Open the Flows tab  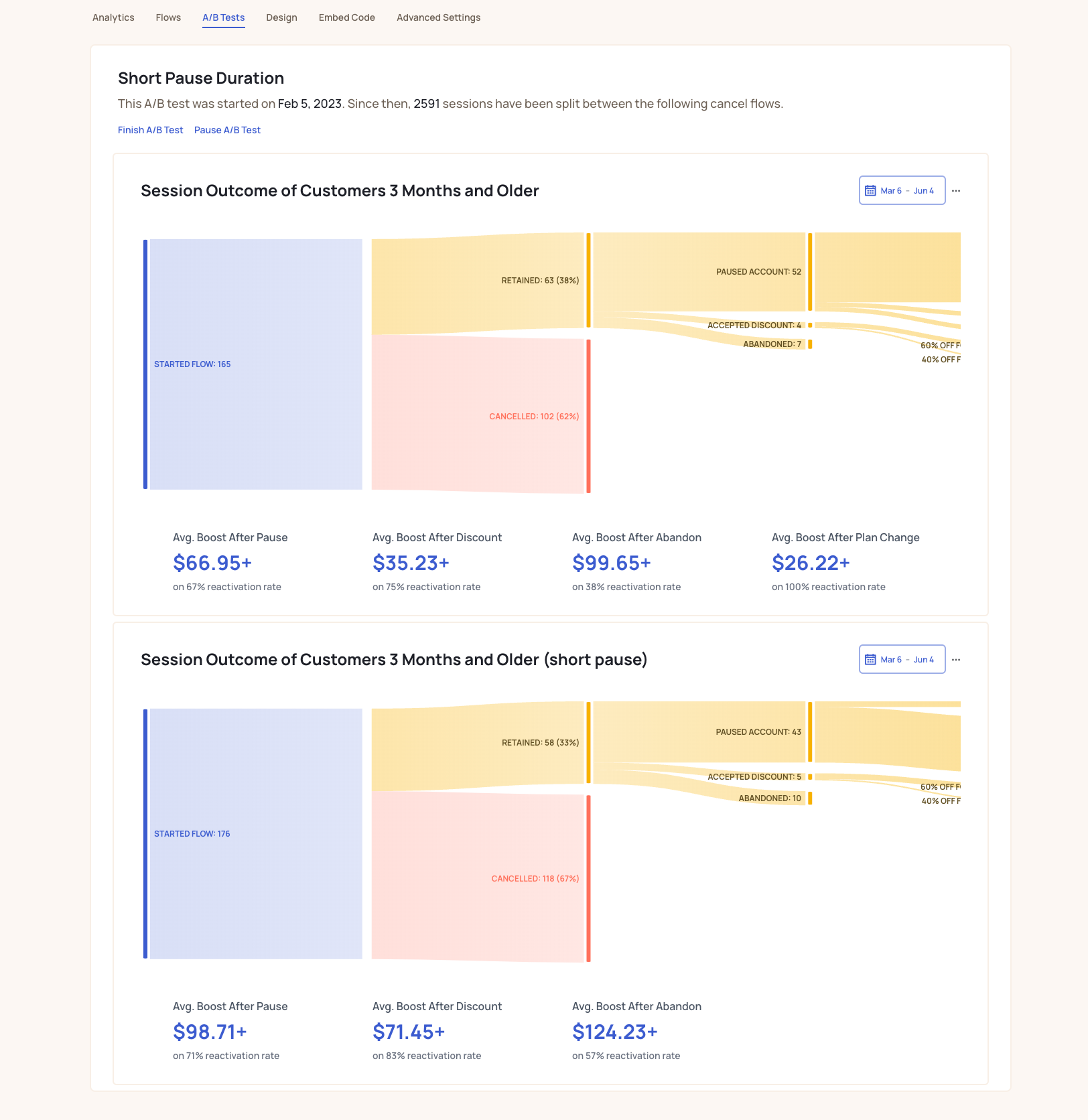tap(167, 17)
